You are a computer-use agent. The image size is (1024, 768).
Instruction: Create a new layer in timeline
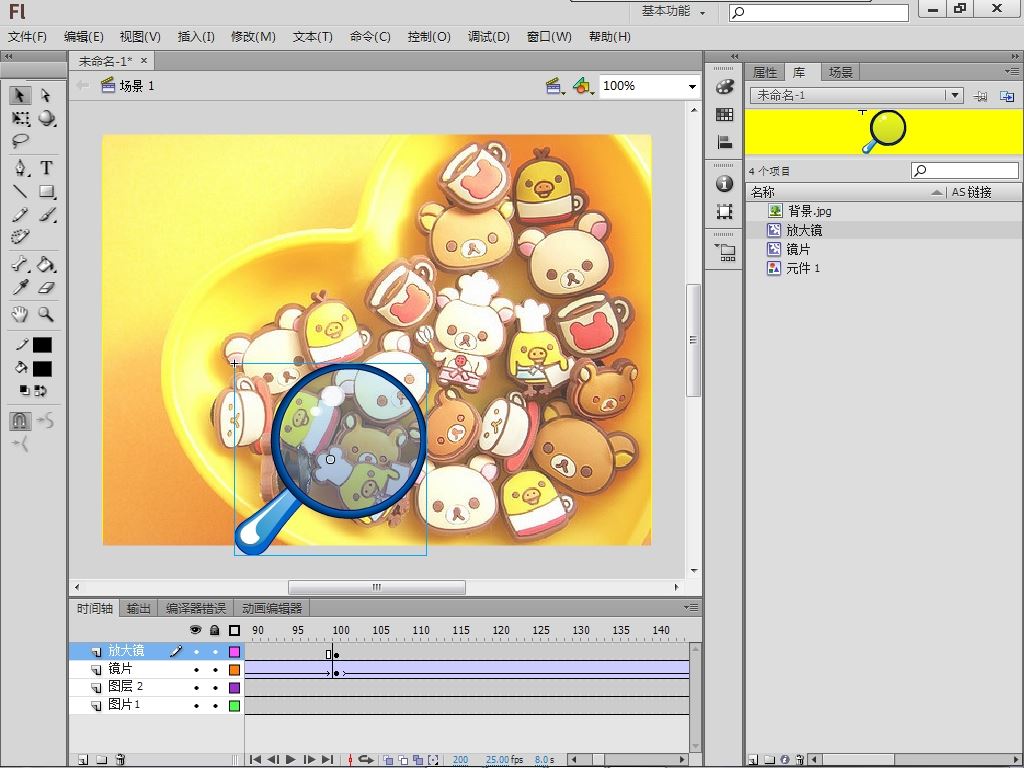tap(83, 760)
